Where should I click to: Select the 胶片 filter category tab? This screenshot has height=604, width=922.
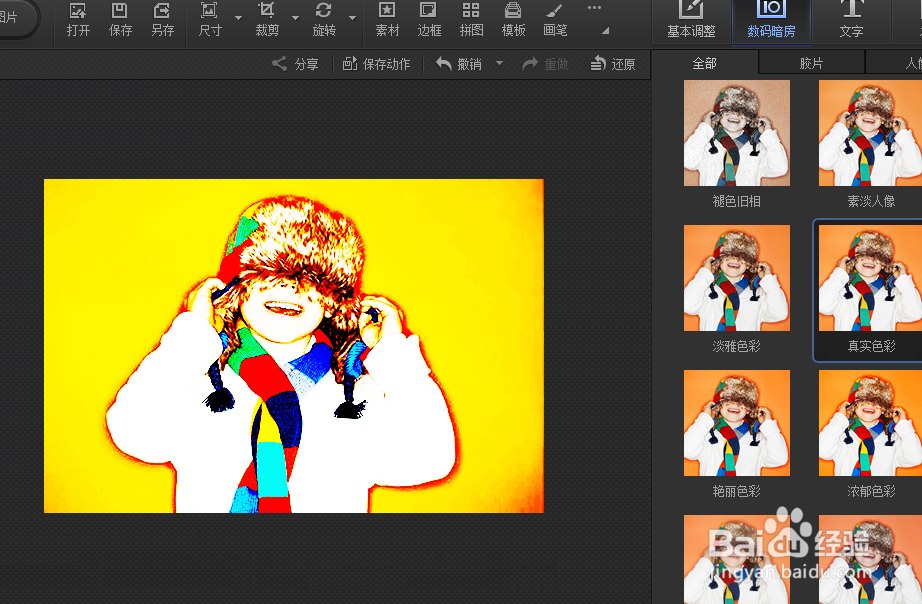[811, 63]
